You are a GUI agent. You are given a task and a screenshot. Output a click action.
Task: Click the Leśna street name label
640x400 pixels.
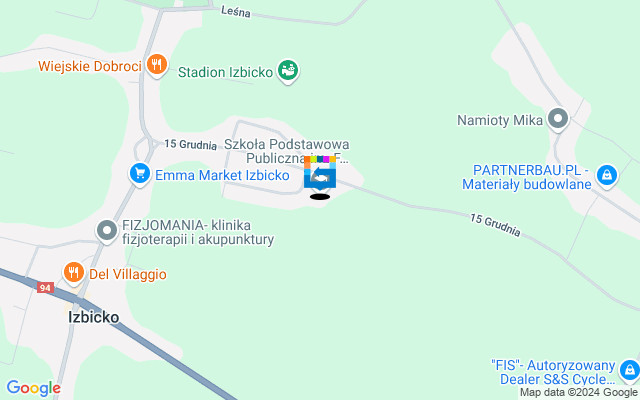pyautogui.click(x=236, y=11)
